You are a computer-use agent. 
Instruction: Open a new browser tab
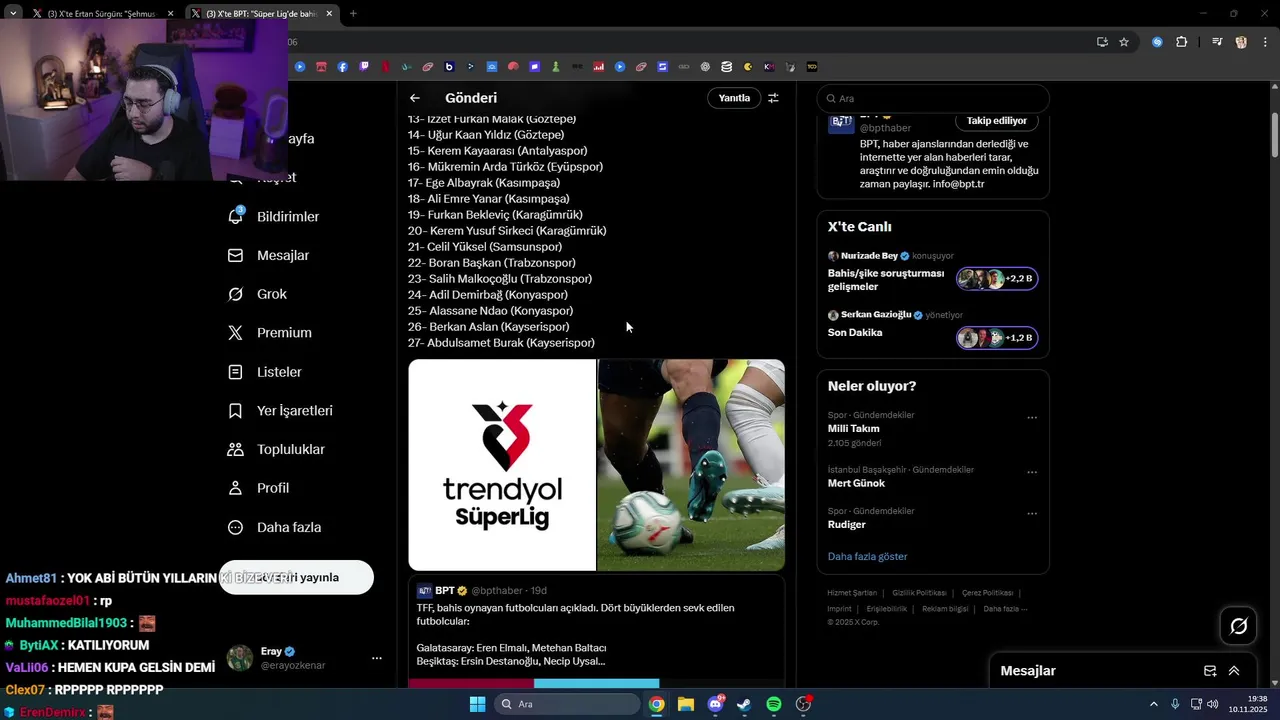(353, 14)
